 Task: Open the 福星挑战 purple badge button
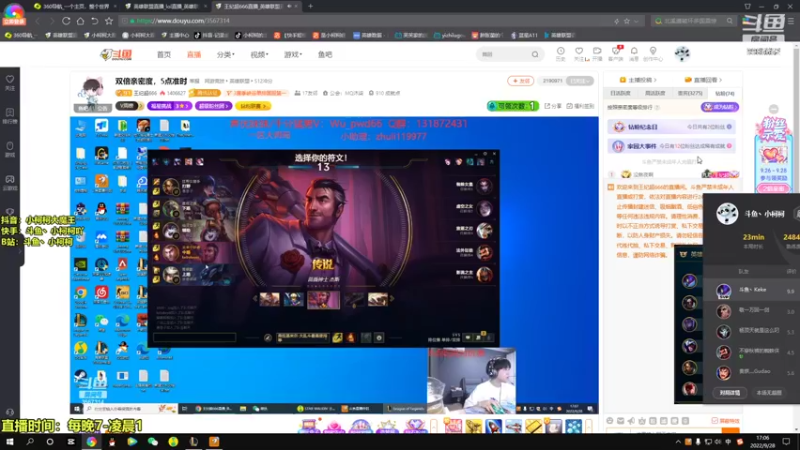[x=169, y=106]
